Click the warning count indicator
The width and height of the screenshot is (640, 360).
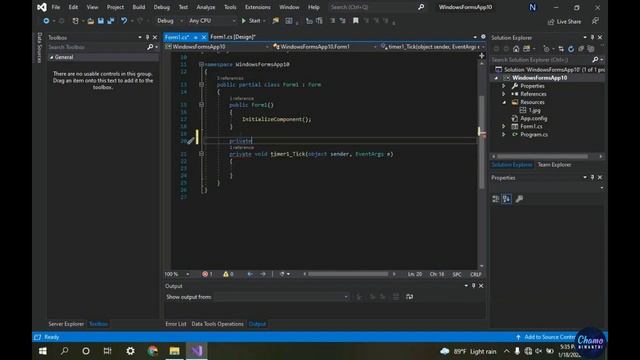click(228, 274)
